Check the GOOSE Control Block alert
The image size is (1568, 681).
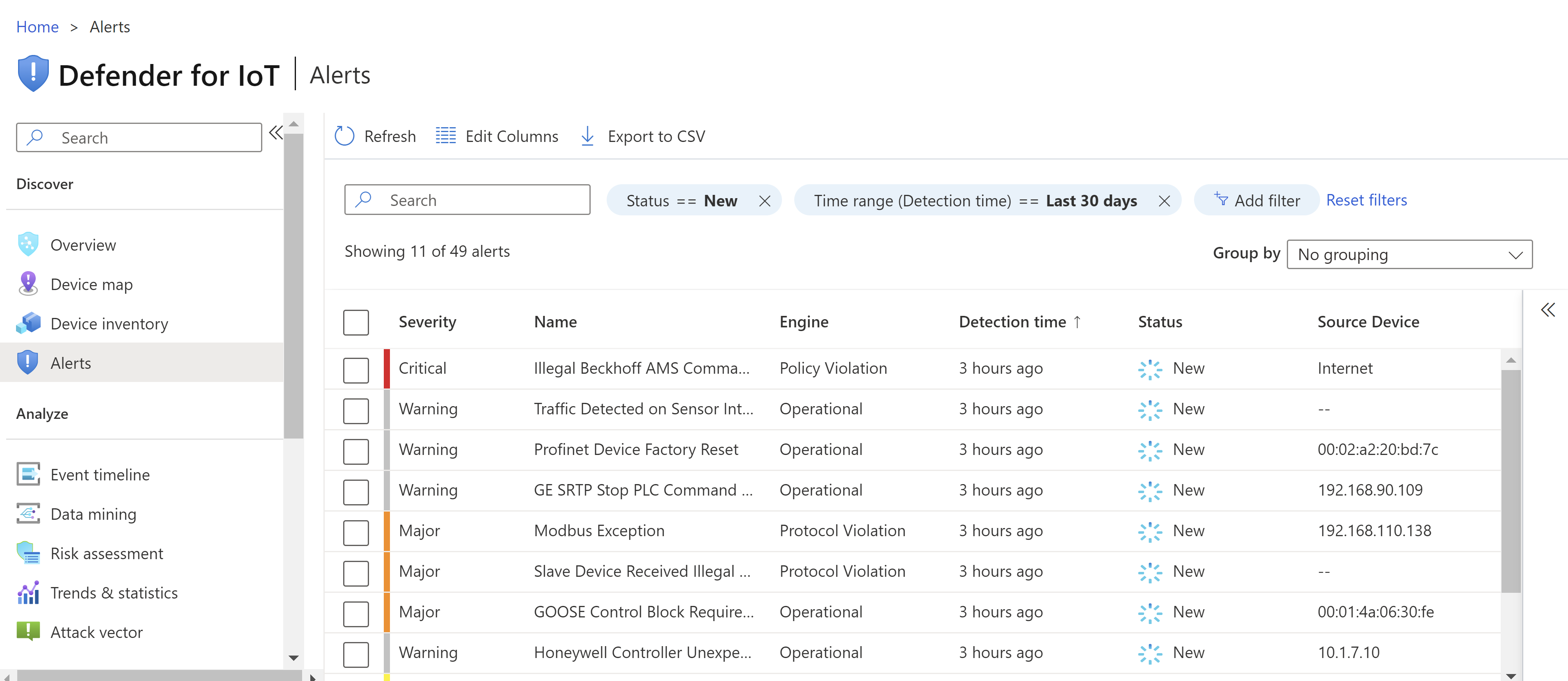pos(356,614)
